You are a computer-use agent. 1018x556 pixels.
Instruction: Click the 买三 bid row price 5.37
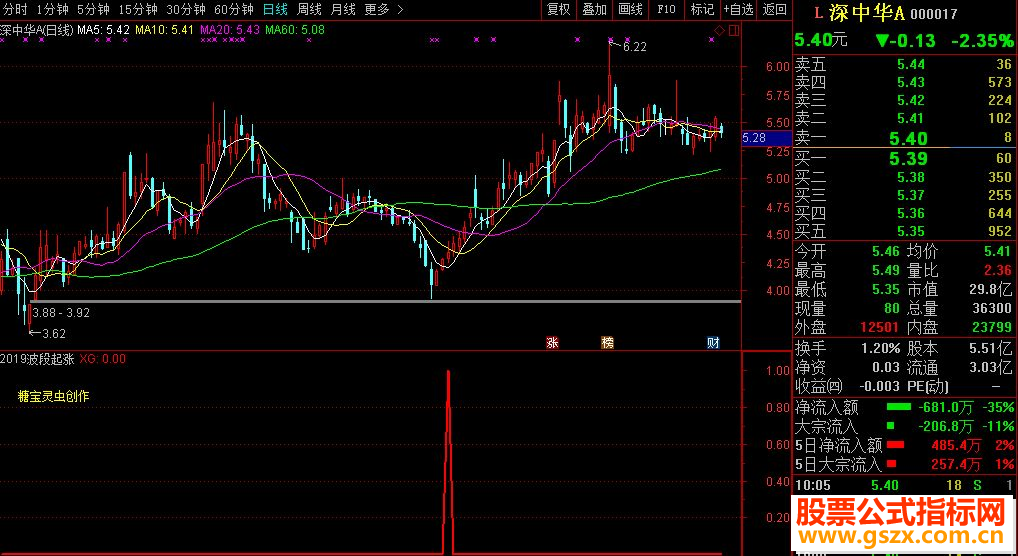tap(911, 195)
